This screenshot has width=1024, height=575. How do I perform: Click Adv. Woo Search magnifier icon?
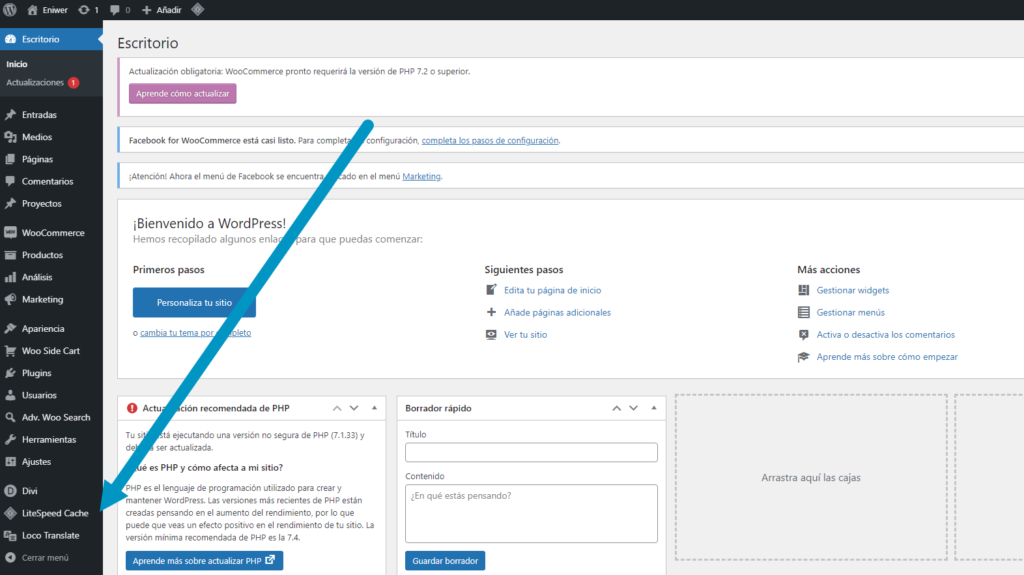click(x=10, y=417)
